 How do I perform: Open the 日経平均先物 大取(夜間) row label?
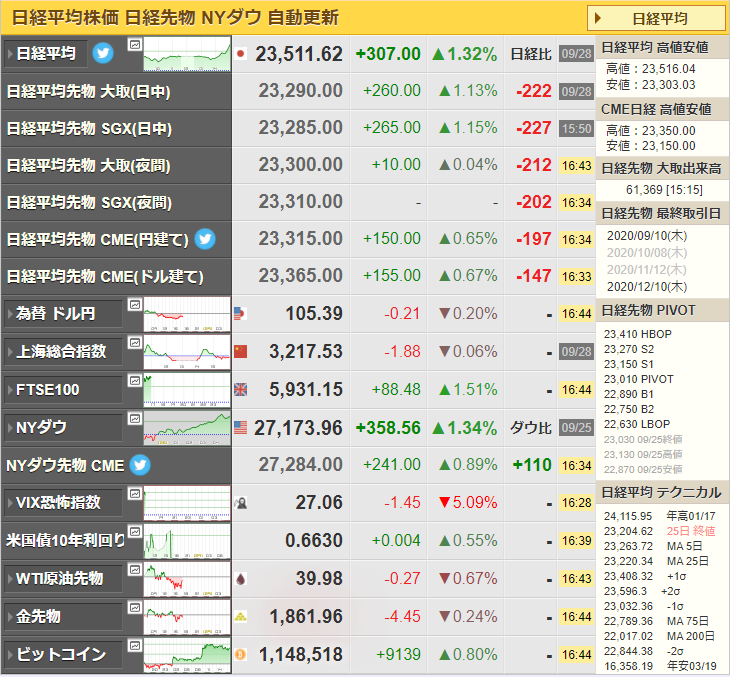point(88,165)
